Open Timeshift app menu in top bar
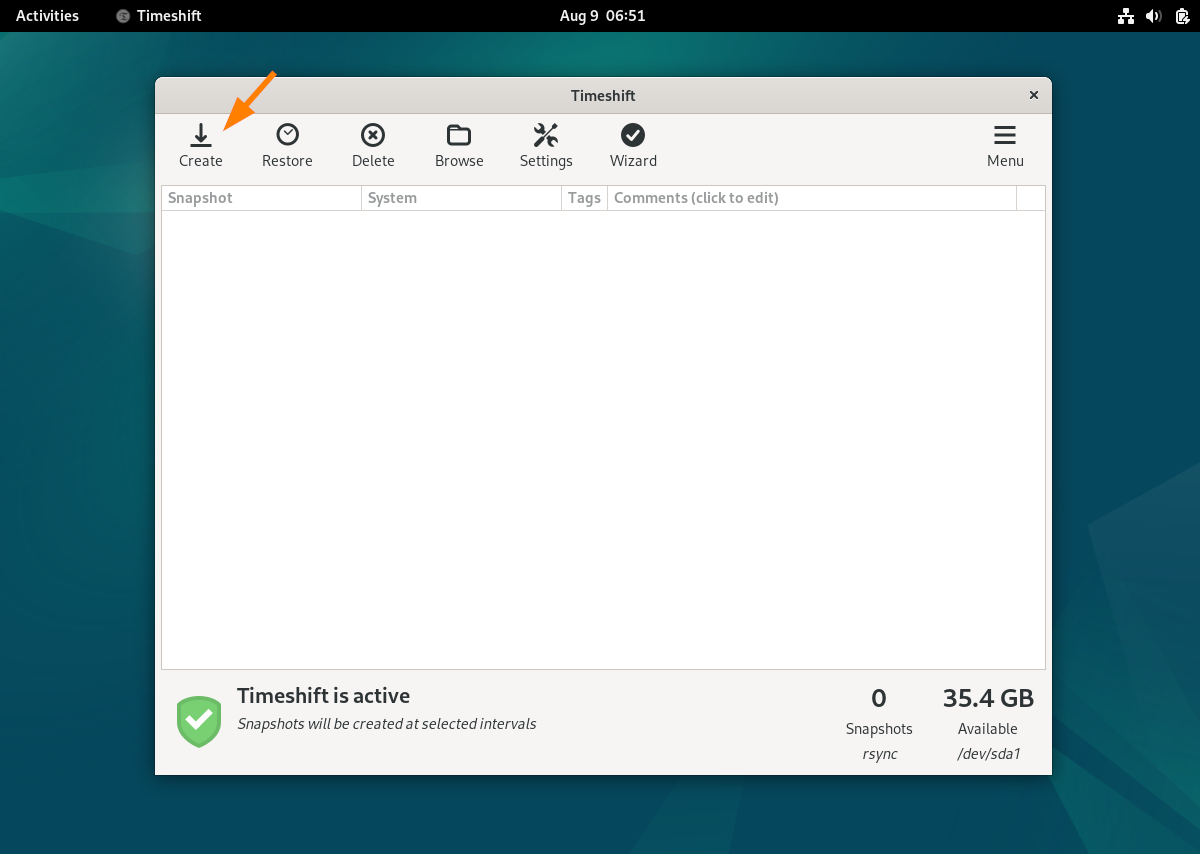The height and width of the screenshot is (854, 1200). pyautogui.click(x=158, y=16)
